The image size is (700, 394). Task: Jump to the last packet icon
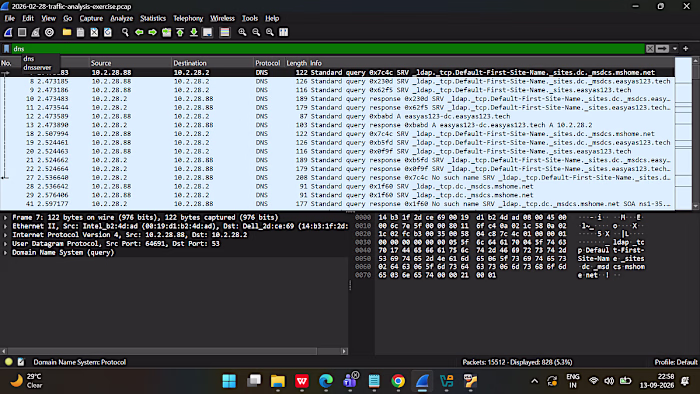point(194,32)
